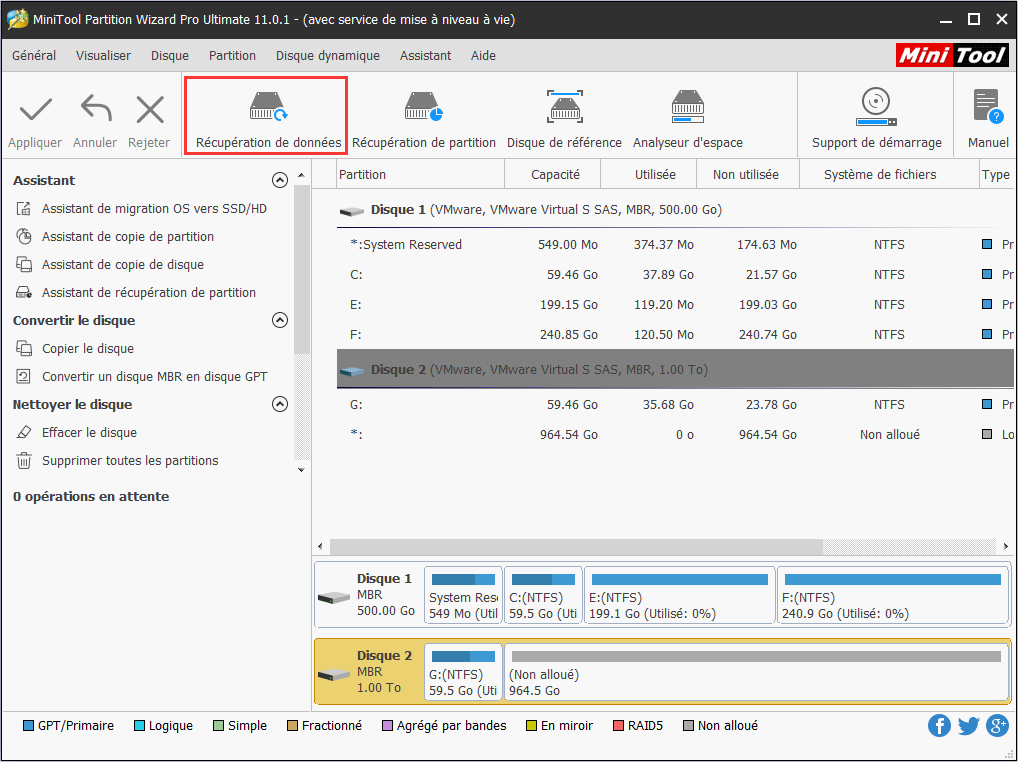Open the Disque menu
Viewport: 1018px width, 762px height.
[x=170, y=56]
